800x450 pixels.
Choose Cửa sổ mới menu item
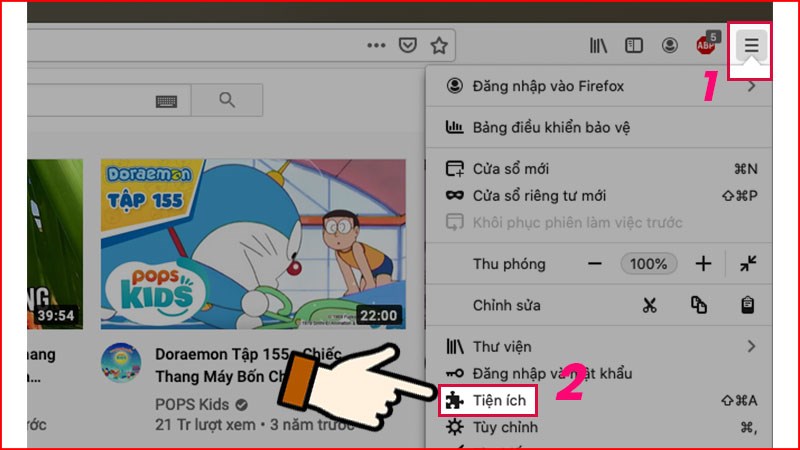tap(598, 169)
